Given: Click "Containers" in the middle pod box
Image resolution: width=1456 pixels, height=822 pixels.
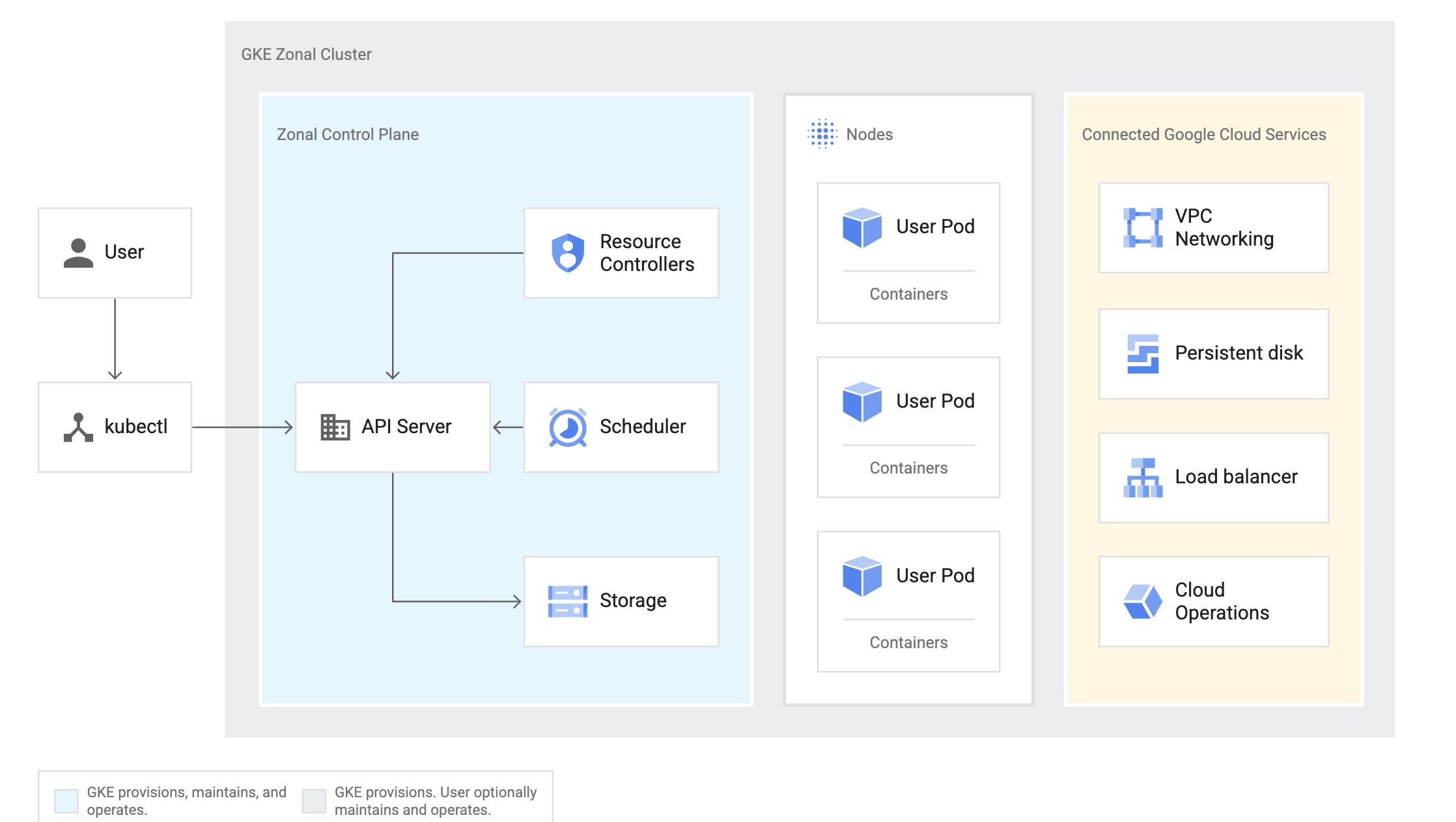Looking at the screenshot, I should (908, 468).
